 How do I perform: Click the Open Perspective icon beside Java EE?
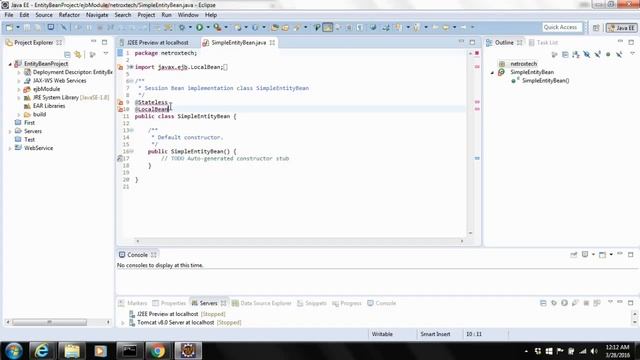596,28
